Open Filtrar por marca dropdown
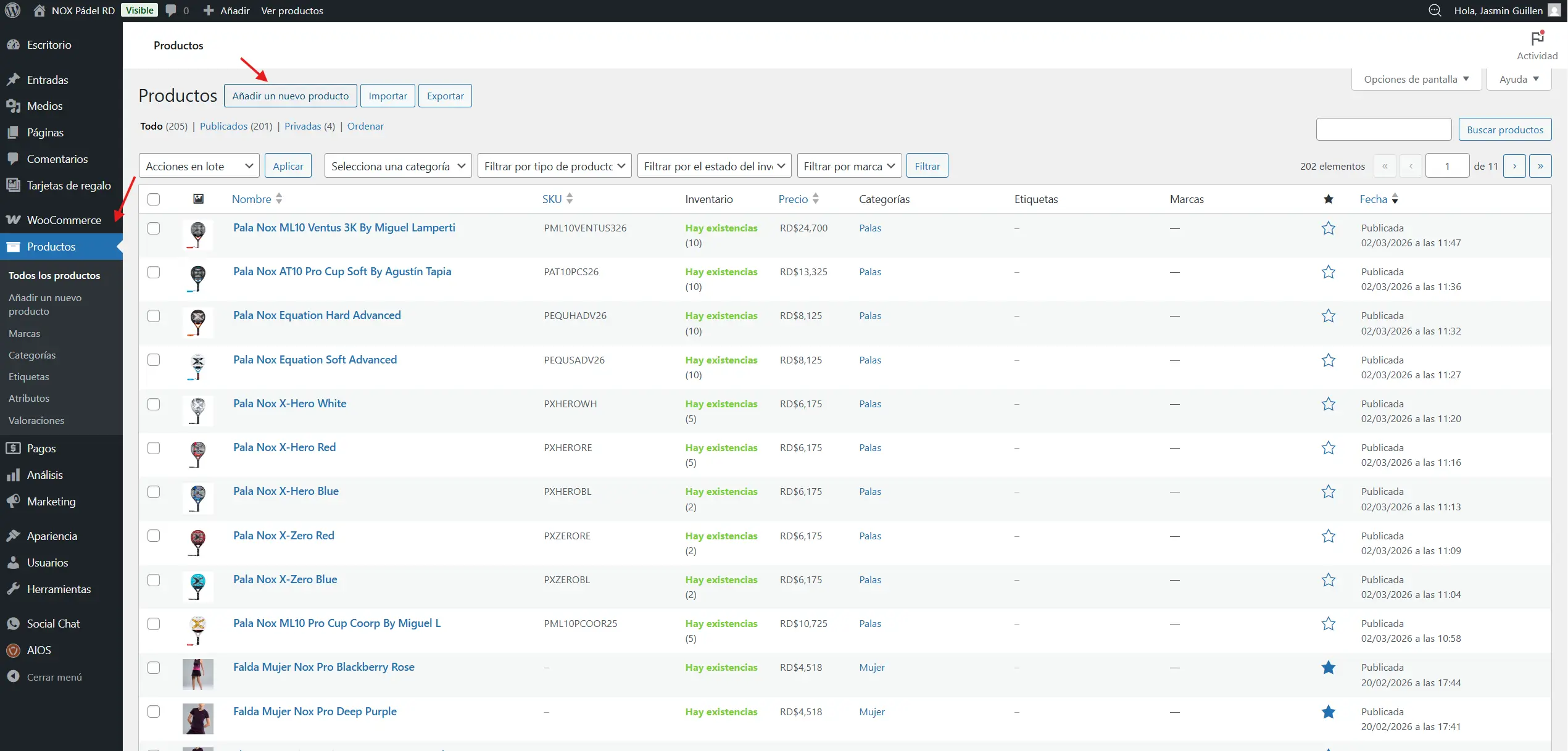The width and height of the screenshot is (1568, 751). pyautogui.click(x=849, y=166)
